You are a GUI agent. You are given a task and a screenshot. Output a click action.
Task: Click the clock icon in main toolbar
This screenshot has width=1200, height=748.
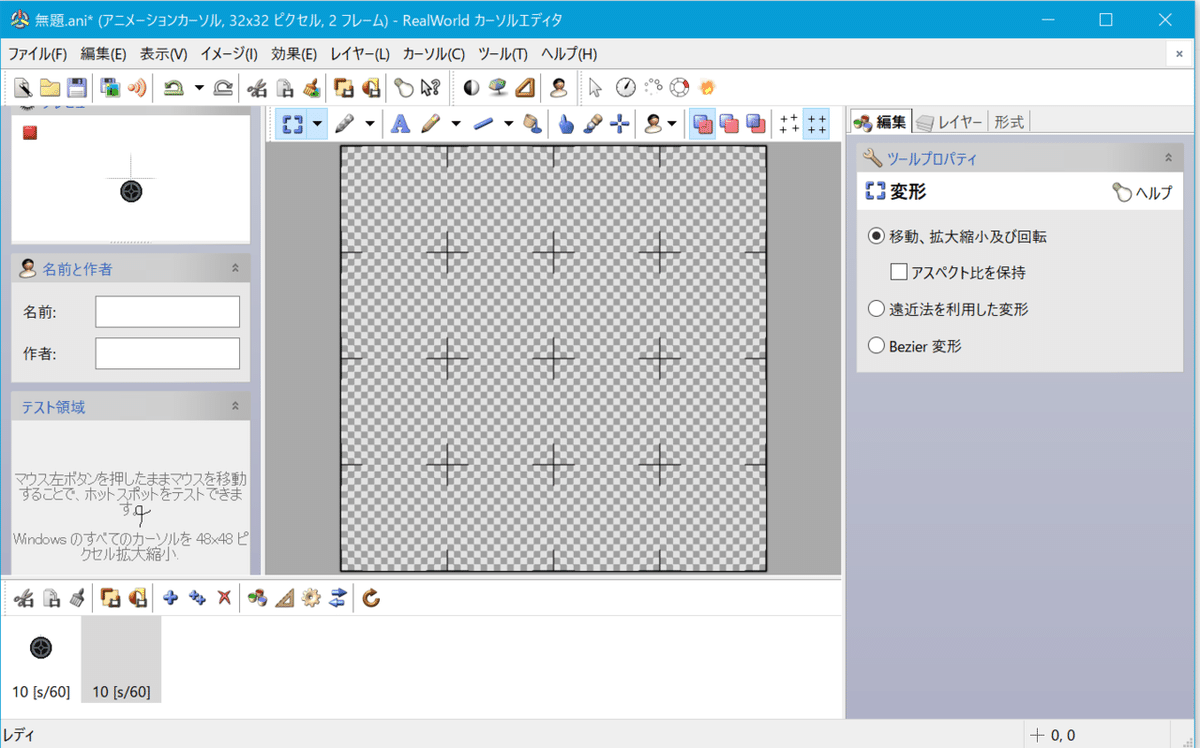pos(625,87)
